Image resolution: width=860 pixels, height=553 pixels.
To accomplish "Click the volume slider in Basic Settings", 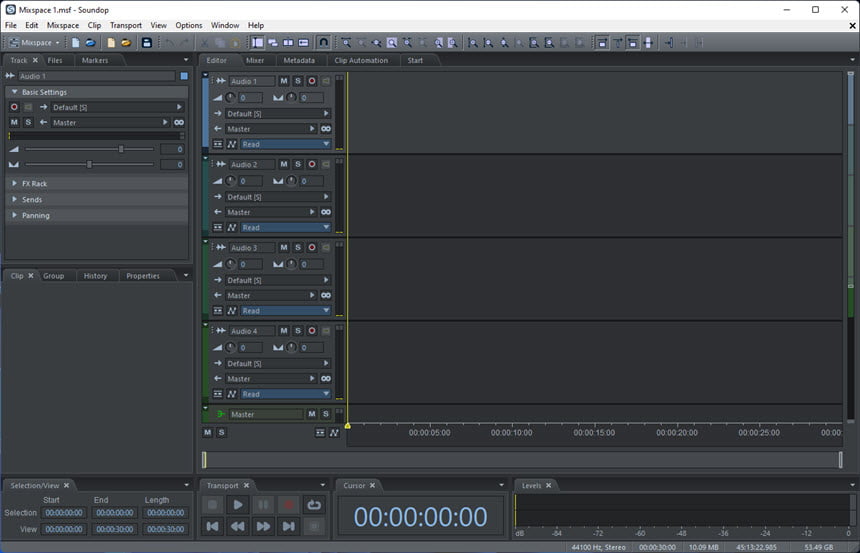I will click(x=89, y=149).
